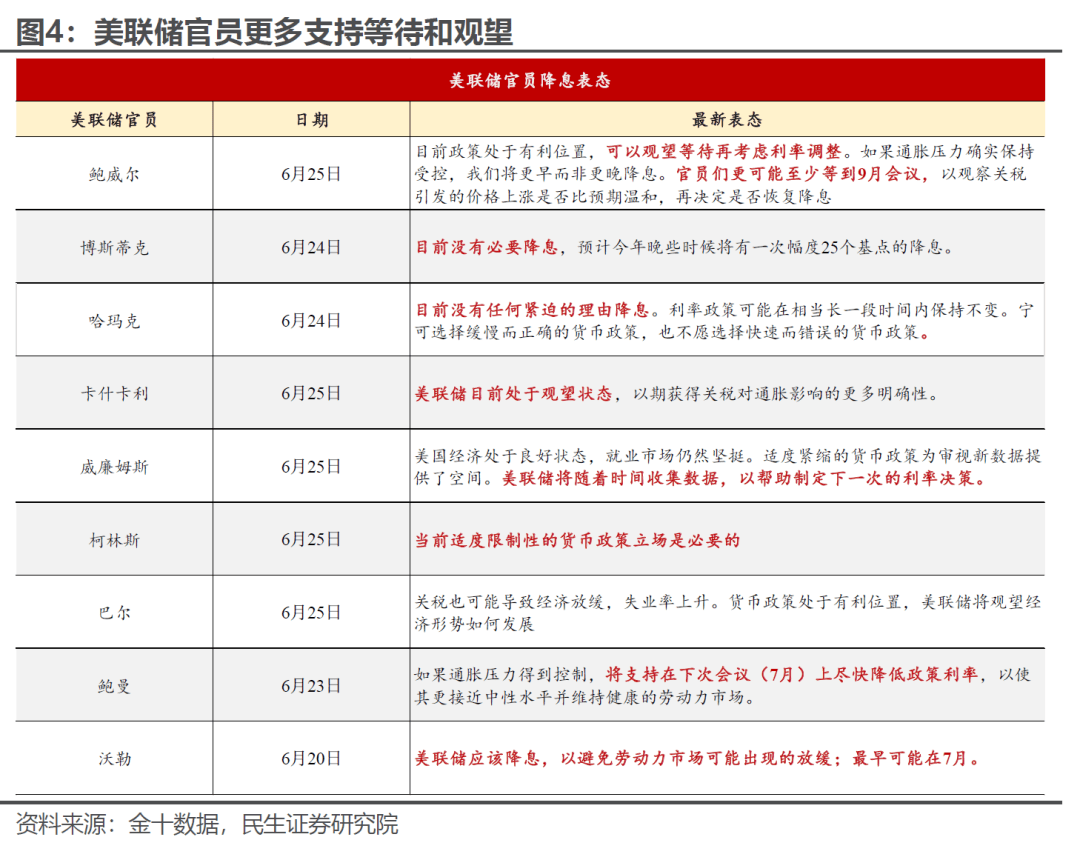This screenshot has height=857, width=1080.
Task: Click the red banner 美联储官员降息表态
Action: pyautogui.click(x=530, y=81)
